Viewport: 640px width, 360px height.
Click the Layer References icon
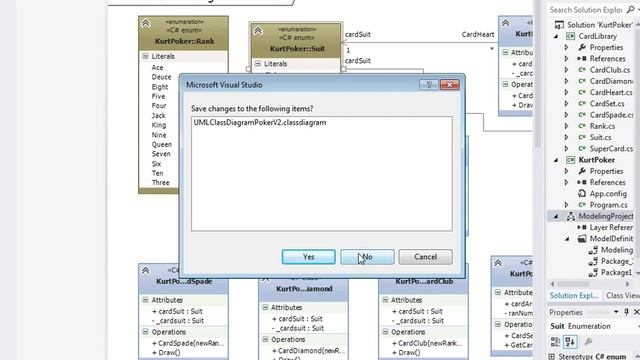pyautogui.click(x=582, y=227)
